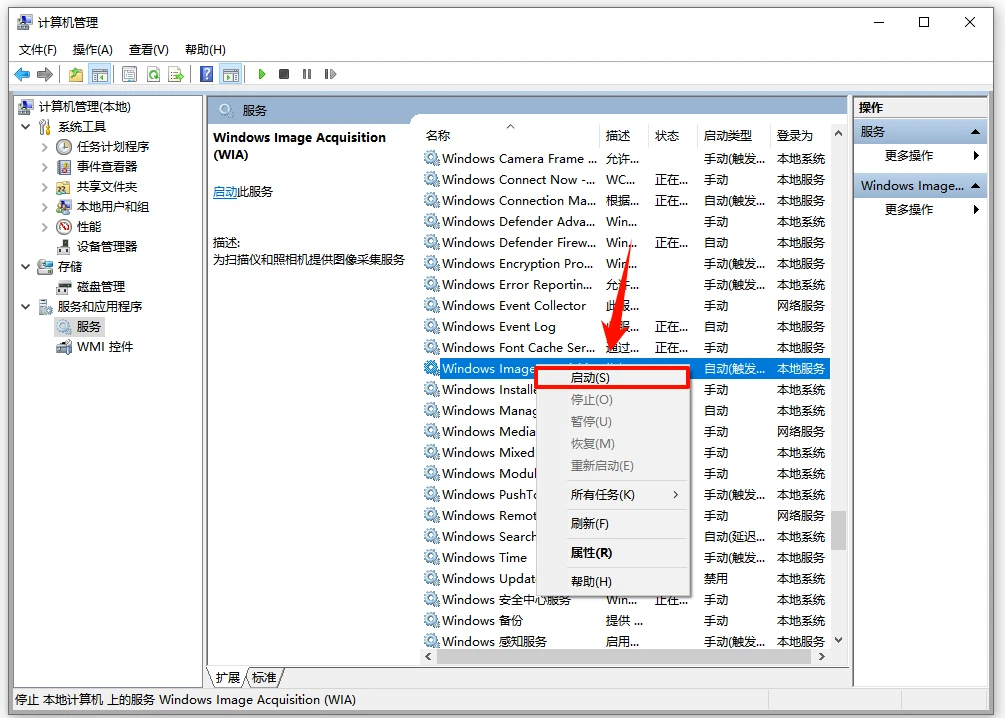Collapse the 服务 section in the actions pane
The image size is (1005, 718).
[975, 132]
